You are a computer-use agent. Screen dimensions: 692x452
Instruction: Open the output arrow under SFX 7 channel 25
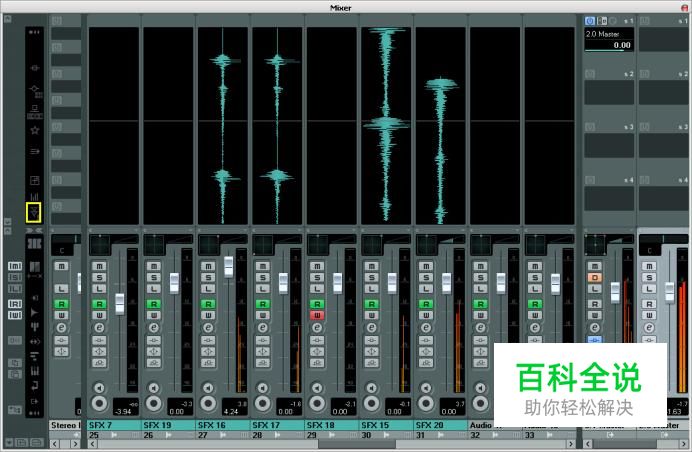tap(114, 435)
